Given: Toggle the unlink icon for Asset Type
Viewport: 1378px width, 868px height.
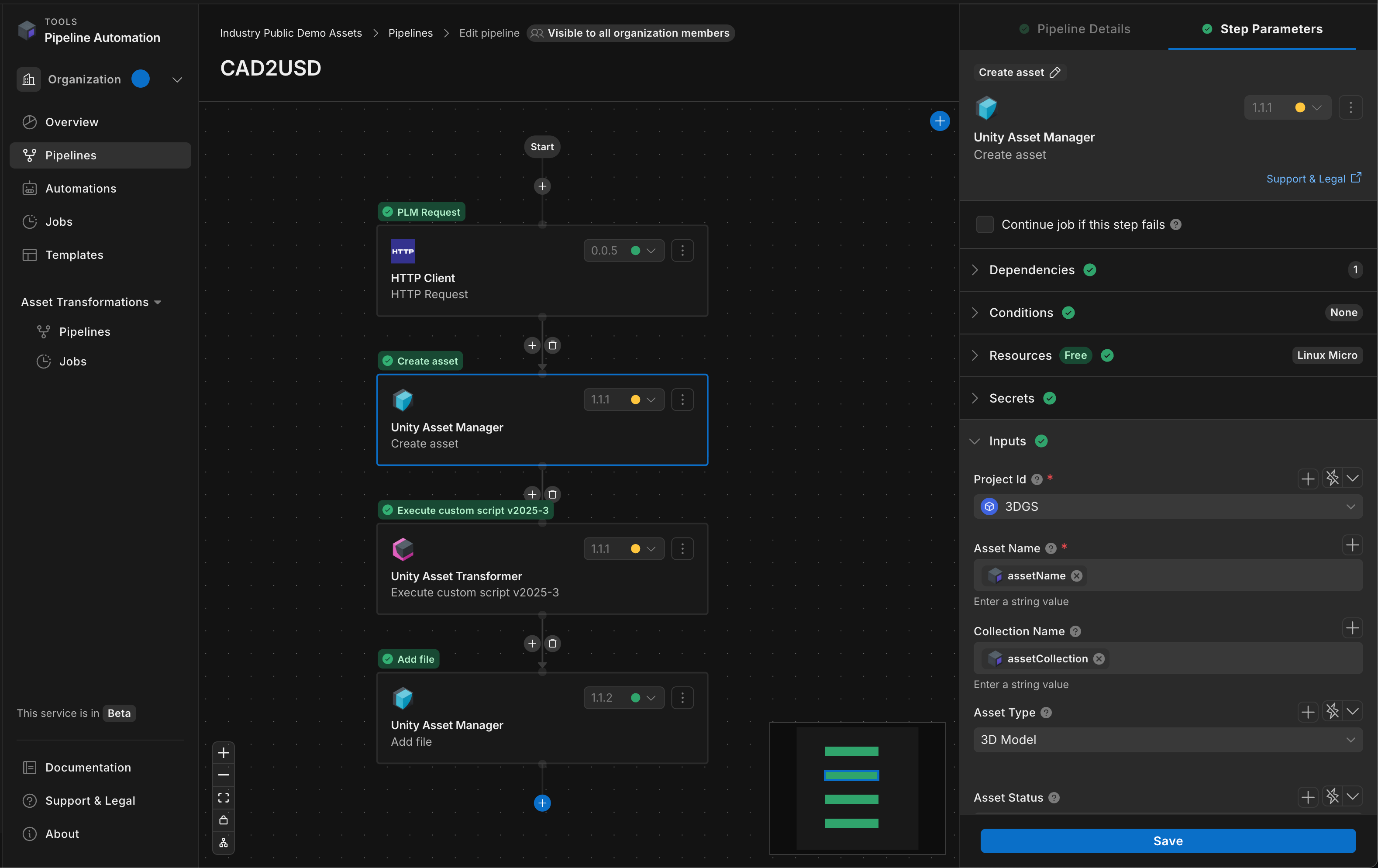Looking at the screenshot, I should click(1332, 711).
